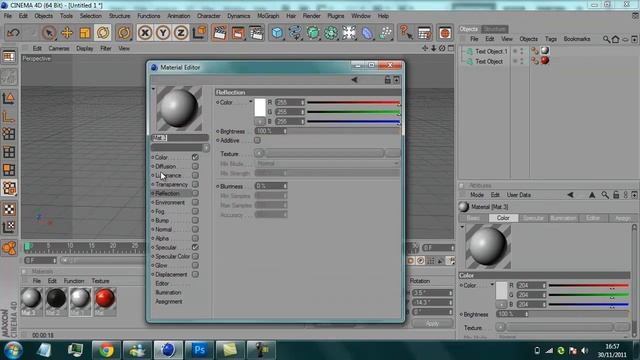Select the black material thumbnail
This screenshot has width=640, height=360.
point(56,298)
